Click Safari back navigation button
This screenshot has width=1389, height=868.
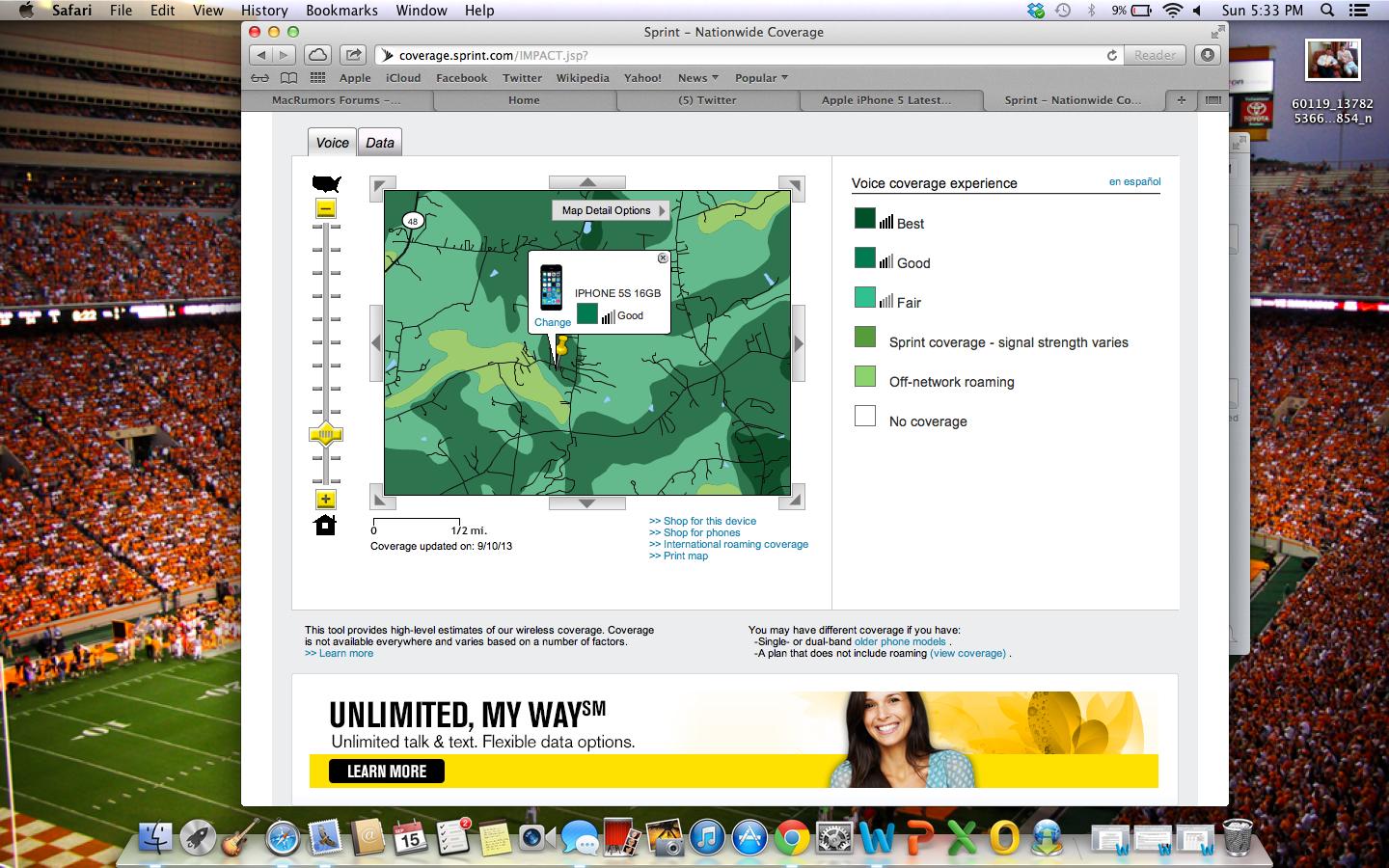(261, 55)
